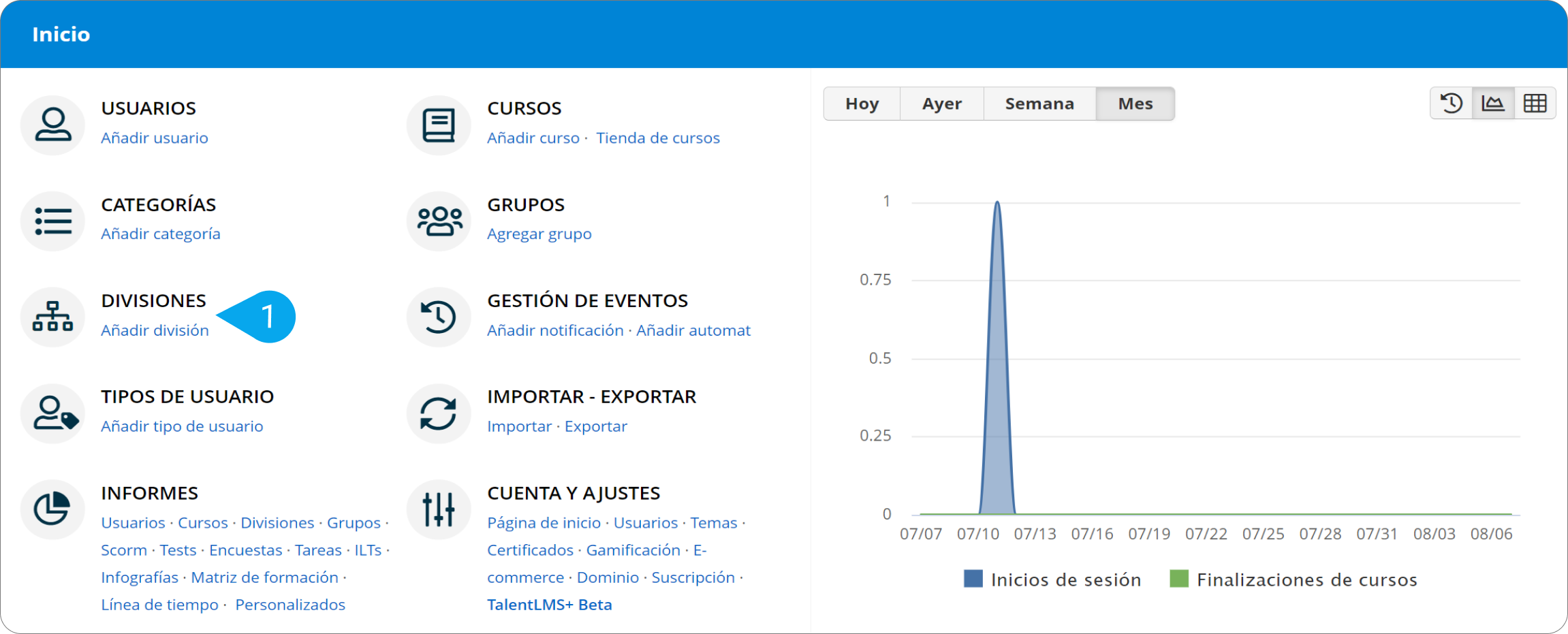This screenshot has height=634, width=1568.
Task: Open the Informes pie chart icon
Action: click(52, 509)
